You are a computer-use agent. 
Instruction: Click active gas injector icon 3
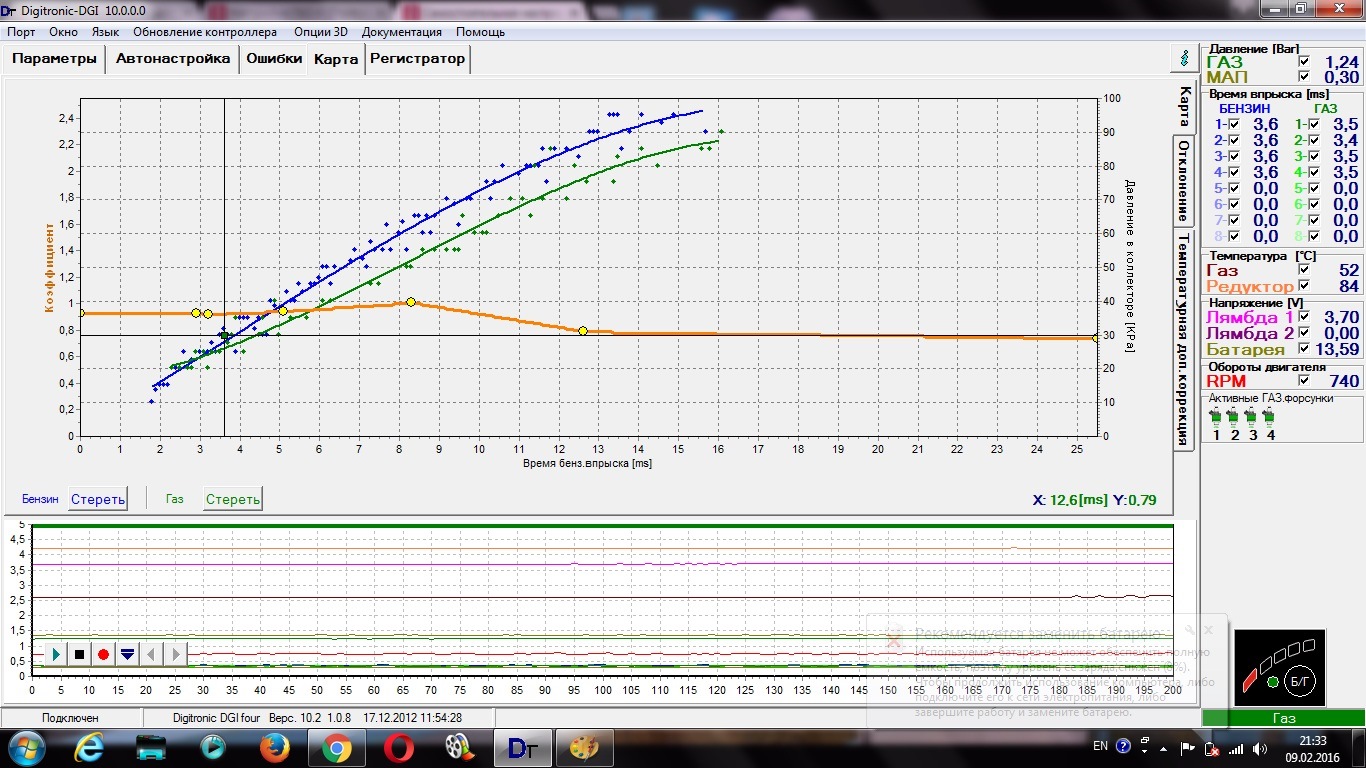(1251, 416)
